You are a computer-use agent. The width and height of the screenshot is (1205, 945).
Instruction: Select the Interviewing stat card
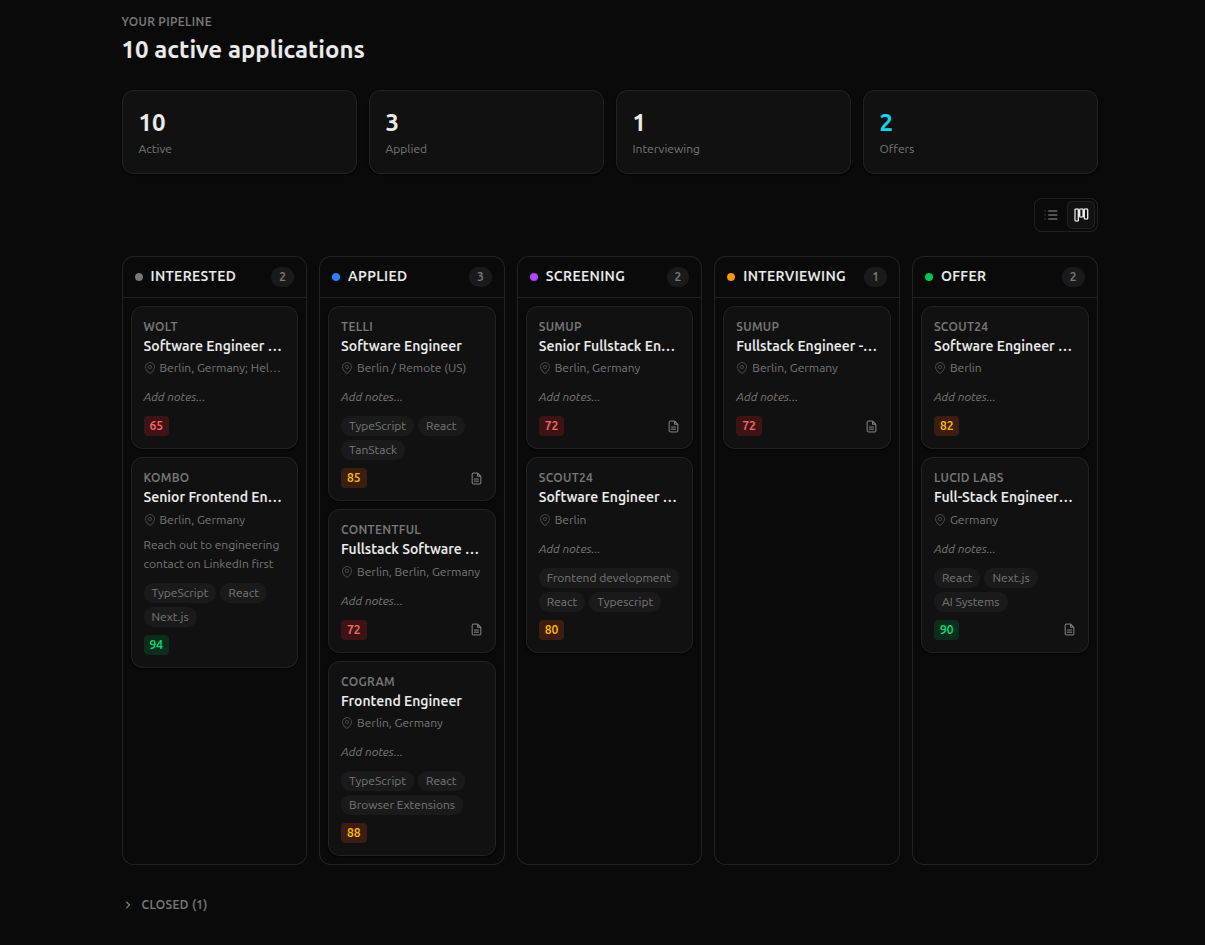[732, 132]
